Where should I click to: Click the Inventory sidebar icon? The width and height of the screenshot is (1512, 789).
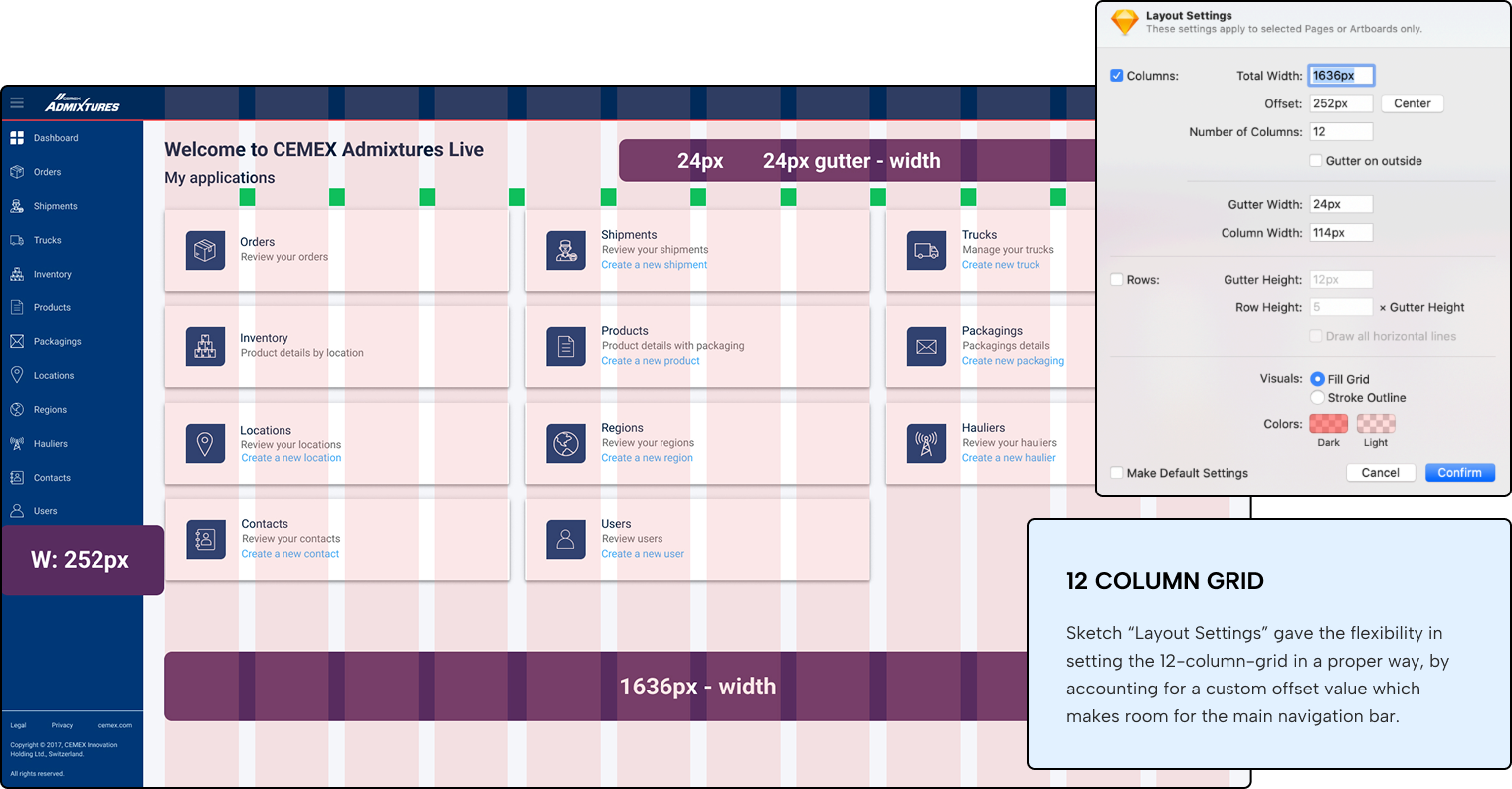[18, 274]
